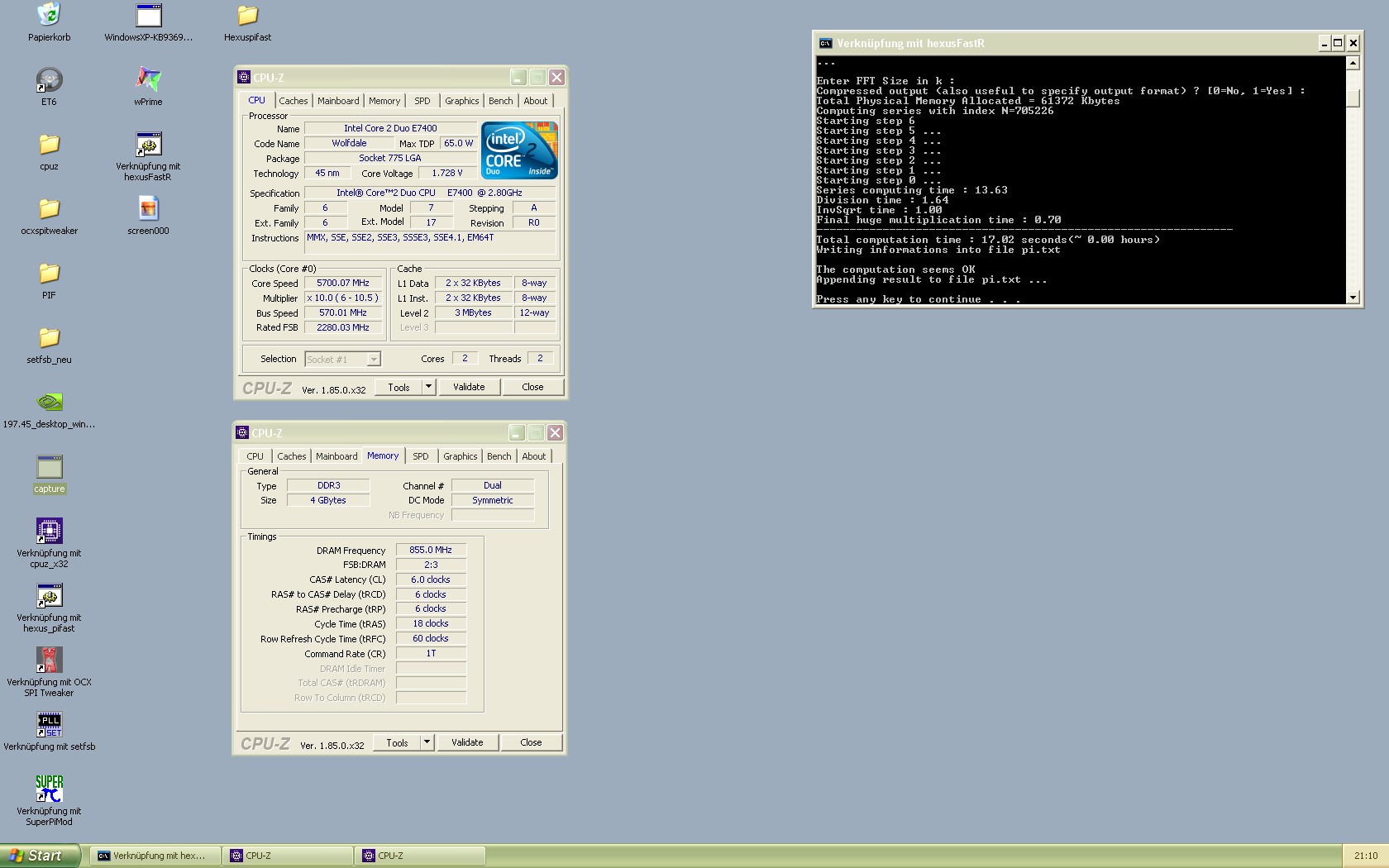The height and width of the screenshot is (868, 1389).
Task: Open the PIF folder icon
Action: point(49,274)
